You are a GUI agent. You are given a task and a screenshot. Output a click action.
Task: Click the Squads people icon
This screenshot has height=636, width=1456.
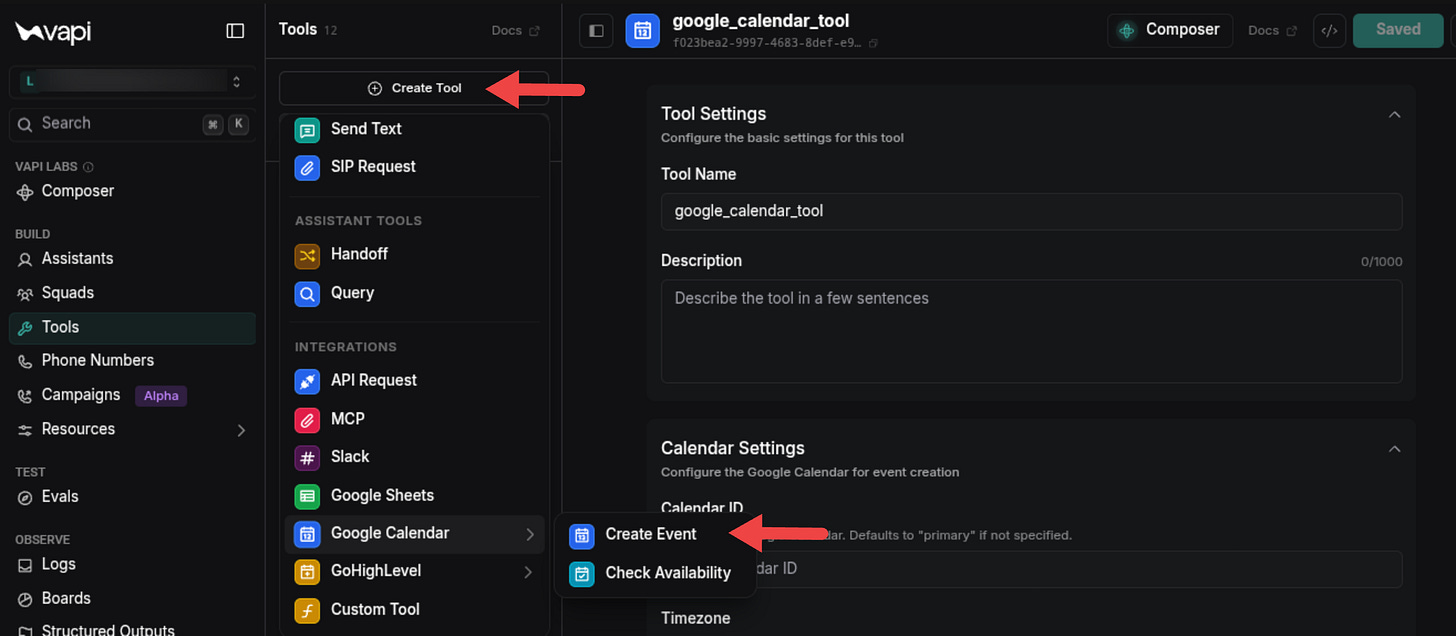pos(25,294)
